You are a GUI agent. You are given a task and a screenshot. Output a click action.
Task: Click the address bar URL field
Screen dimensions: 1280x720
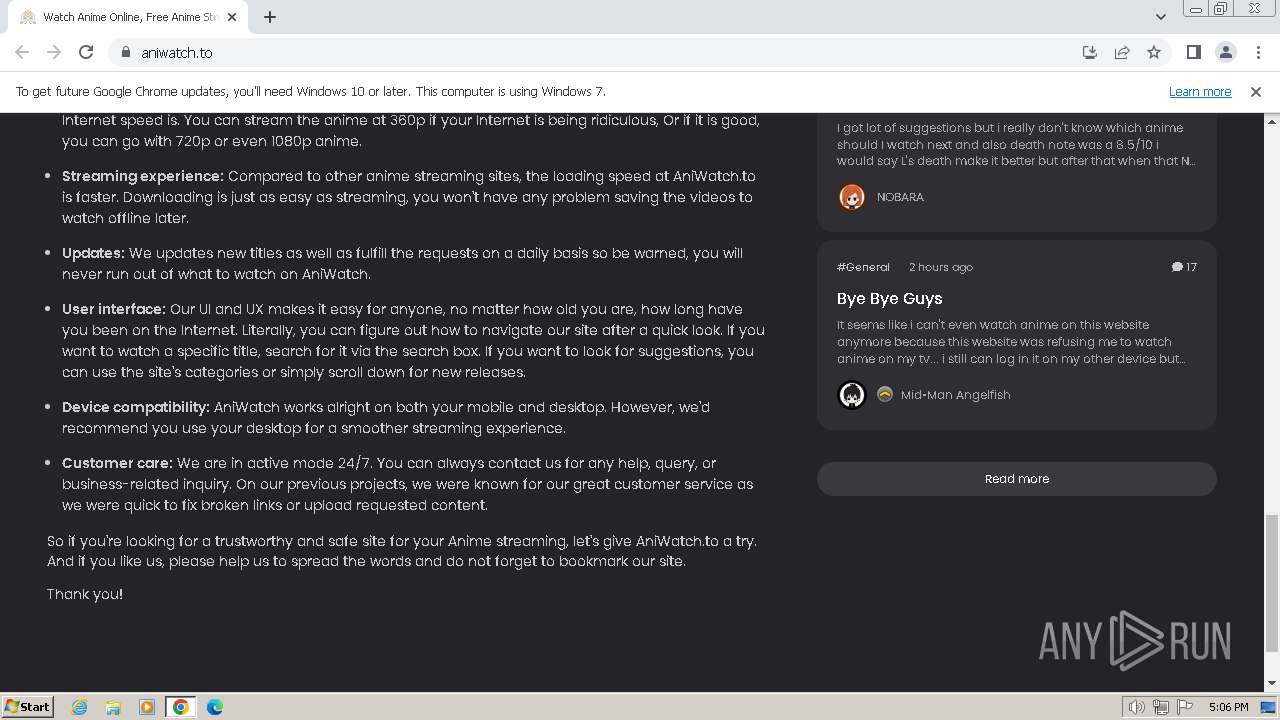tap(600, 52)
